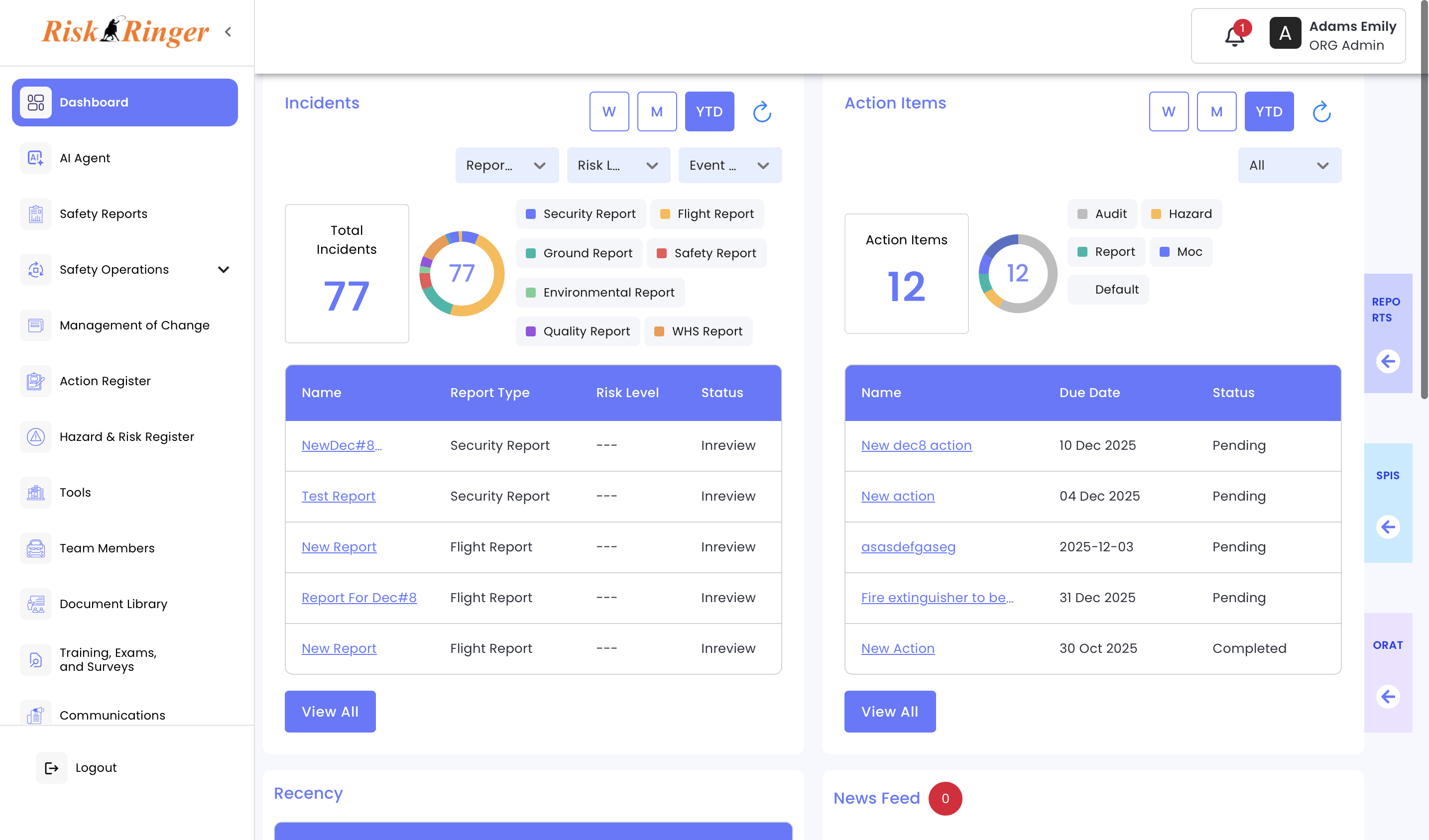Switch Incidents to the weekly W tab
Image resolution: width=1429 pixels, height=840 pixels.
pyautogui.click(x=608, y=111)
